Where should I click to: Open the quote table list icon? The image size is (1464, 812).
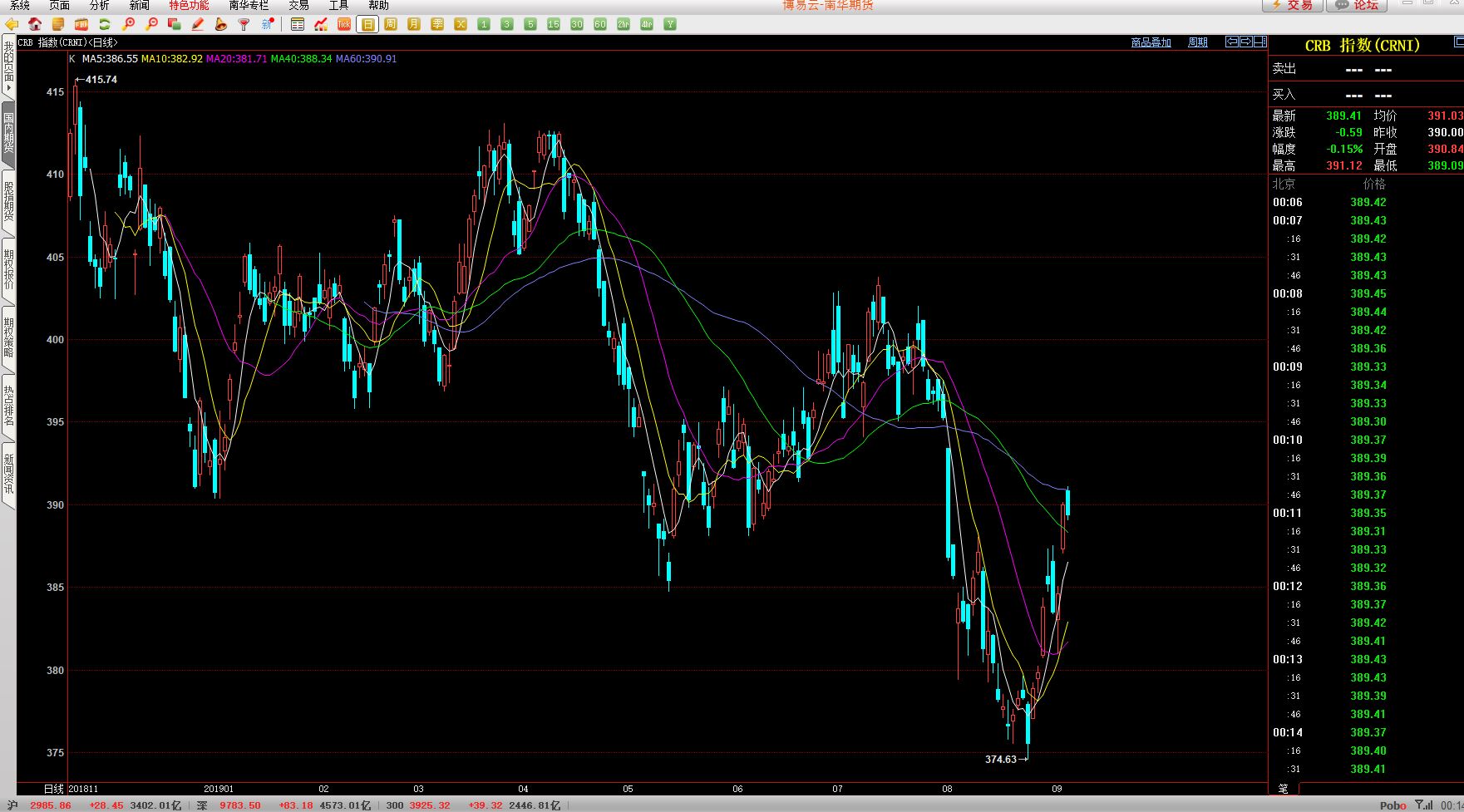(x=298, y=25)
